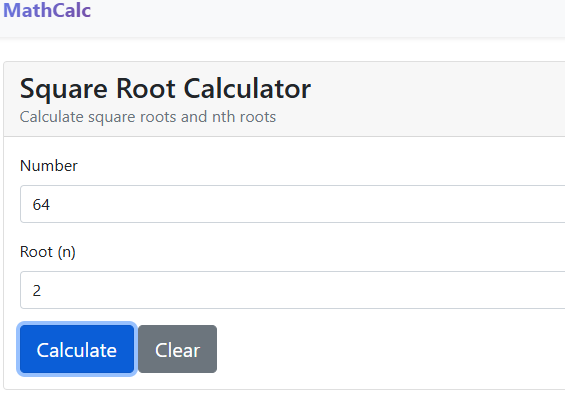The height and width of the screenshot is (401, 565).
Task: Focus the Root (n) input field
Action: 293,290
